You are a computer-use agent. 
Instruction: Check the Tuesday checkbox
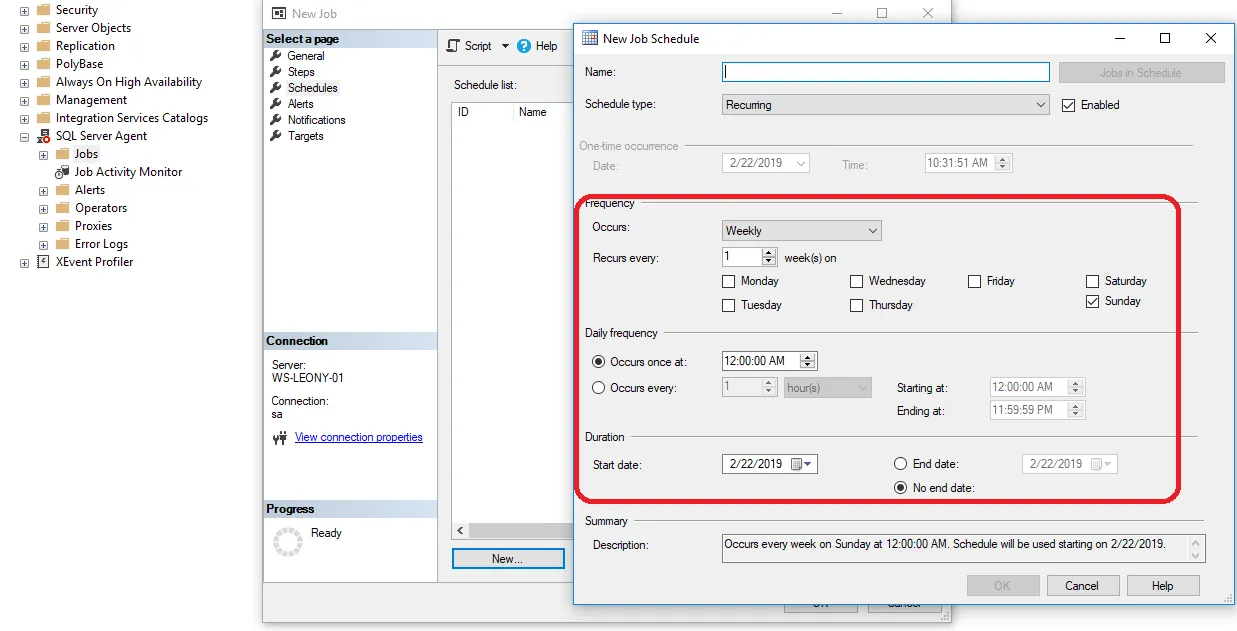click(729, 306)
